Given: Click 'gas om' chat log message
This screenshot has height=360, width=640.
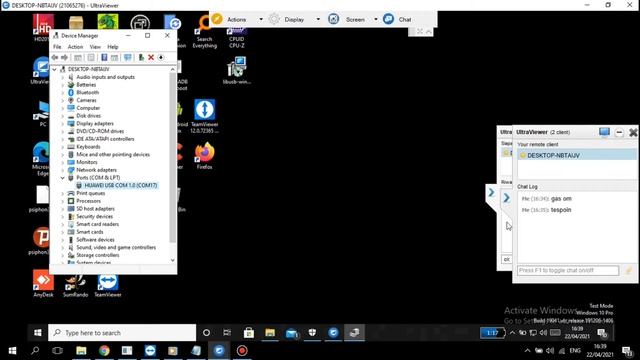Looking at the screenshot, I should (x=561, y=199).
